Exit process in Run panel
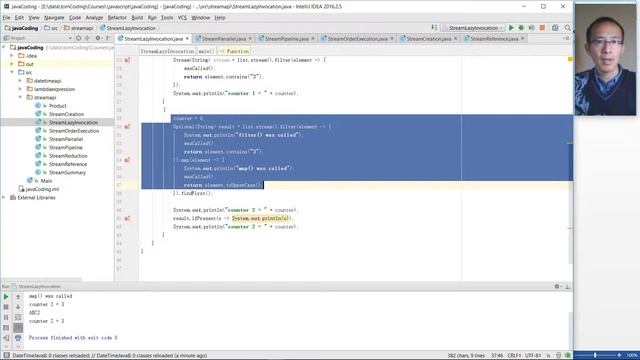 [6, 338]
